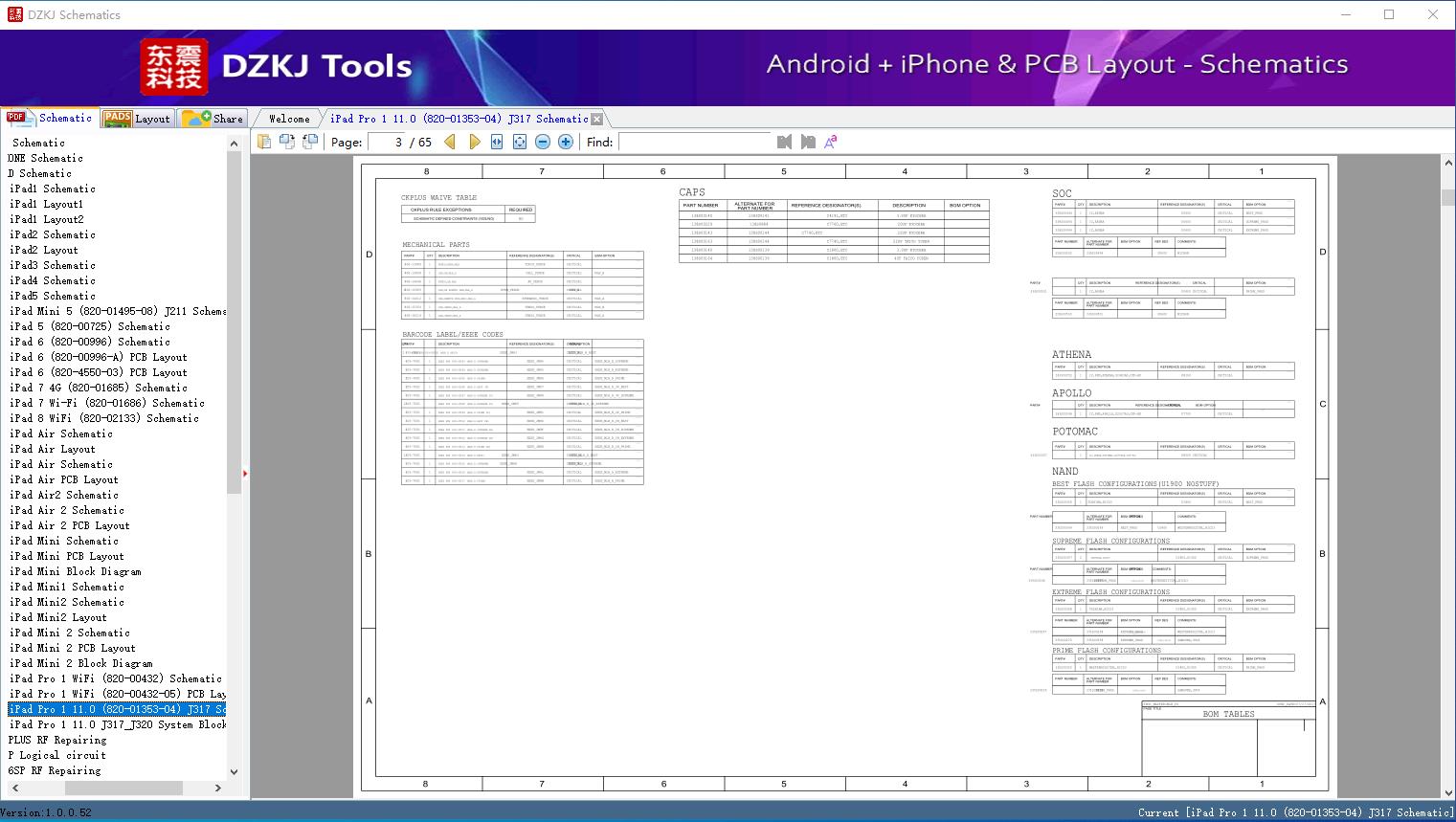
Task: Open the Share tab
Action: point(213,118)
